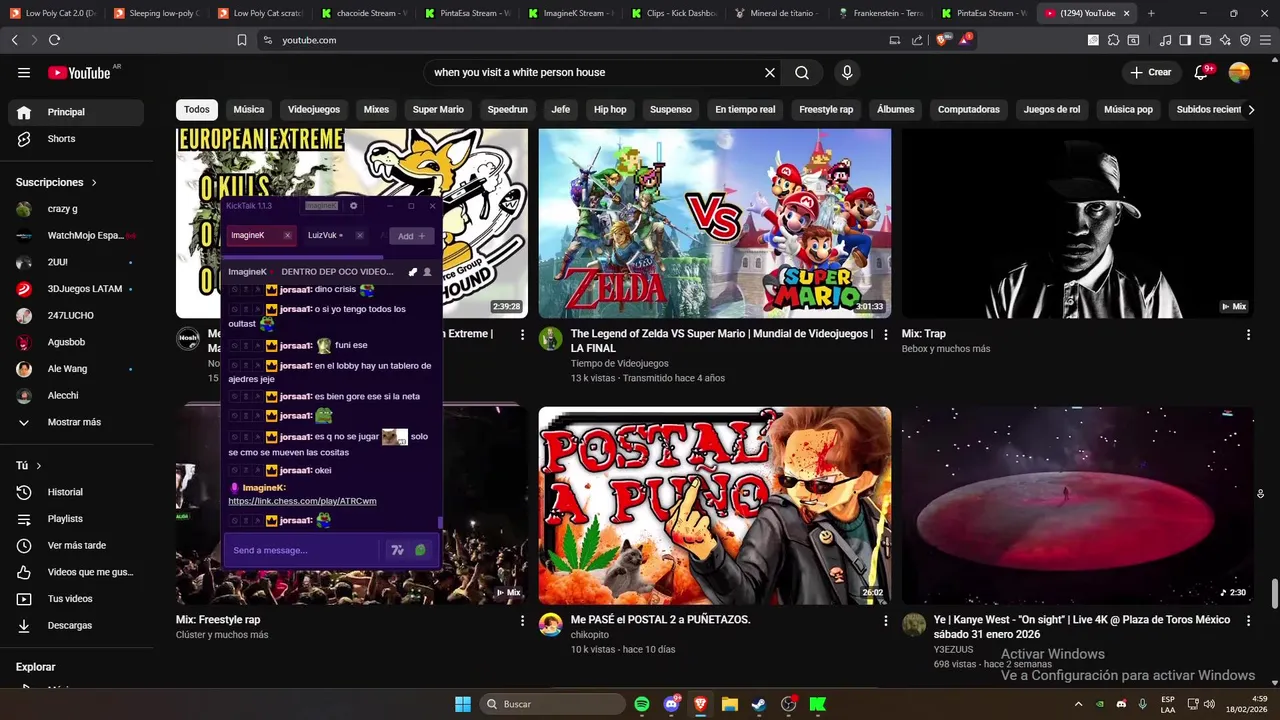Open Tiempo de Videojuegos channel link
Screen dimensions: 1280x720
620,364
